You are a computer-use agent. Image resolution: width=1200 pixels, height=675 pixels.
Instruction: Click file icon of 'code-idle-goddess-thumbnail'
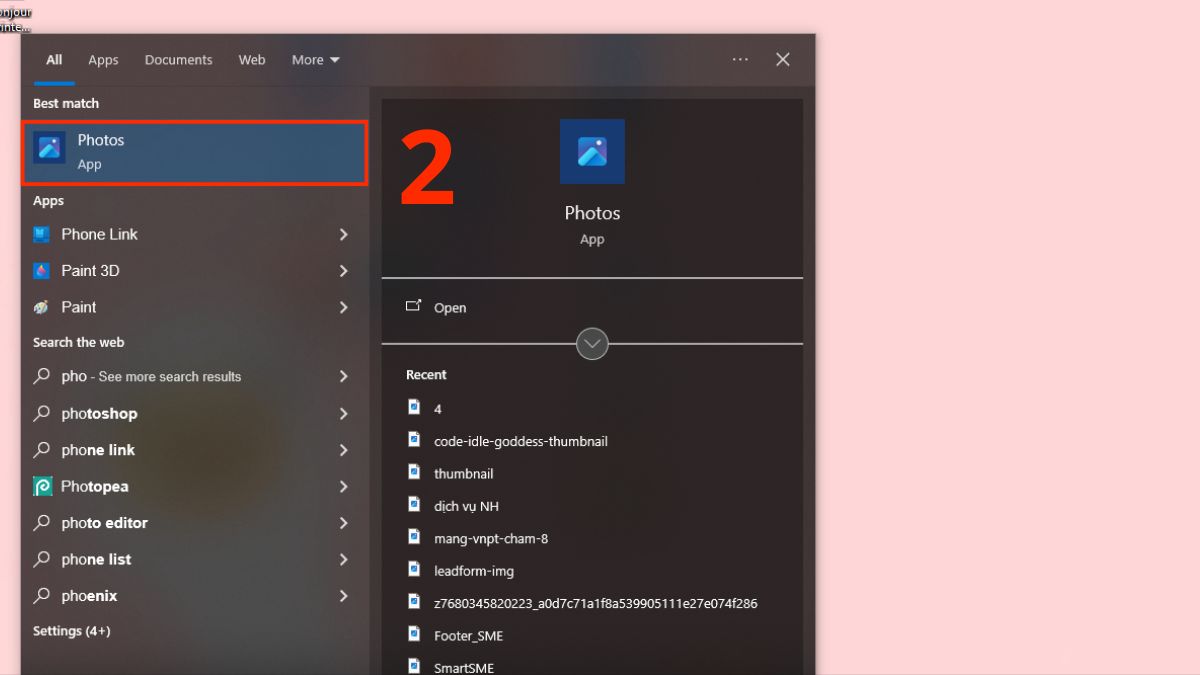coord(414,439)
